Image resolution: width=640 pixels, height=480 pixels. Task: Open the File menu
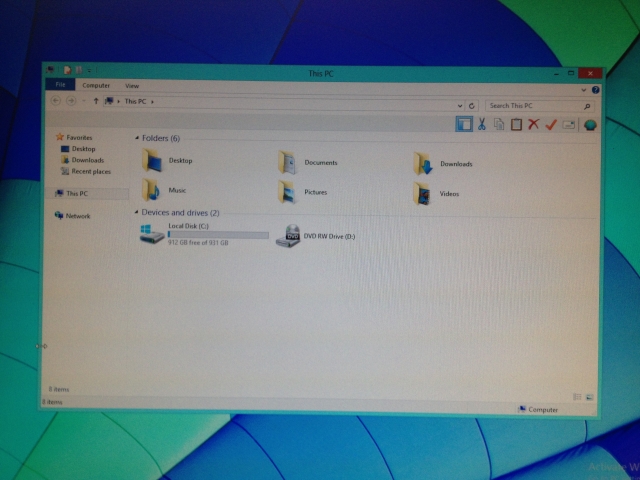pos(61,86)
